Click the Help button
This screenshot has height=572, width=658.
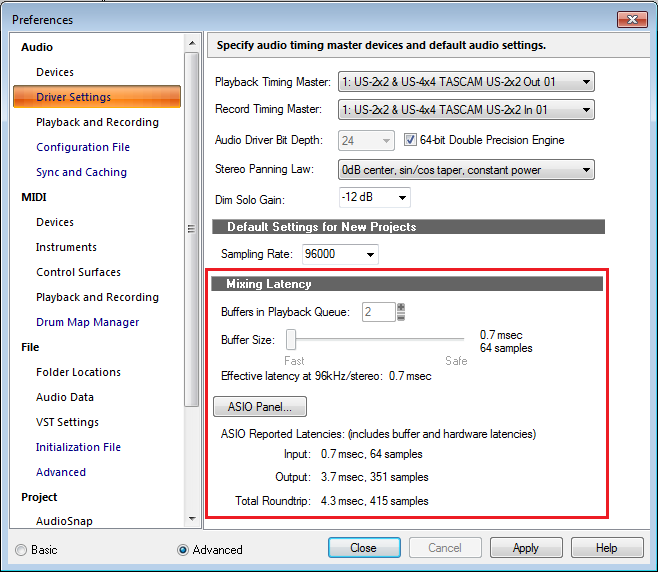(607, 548)
